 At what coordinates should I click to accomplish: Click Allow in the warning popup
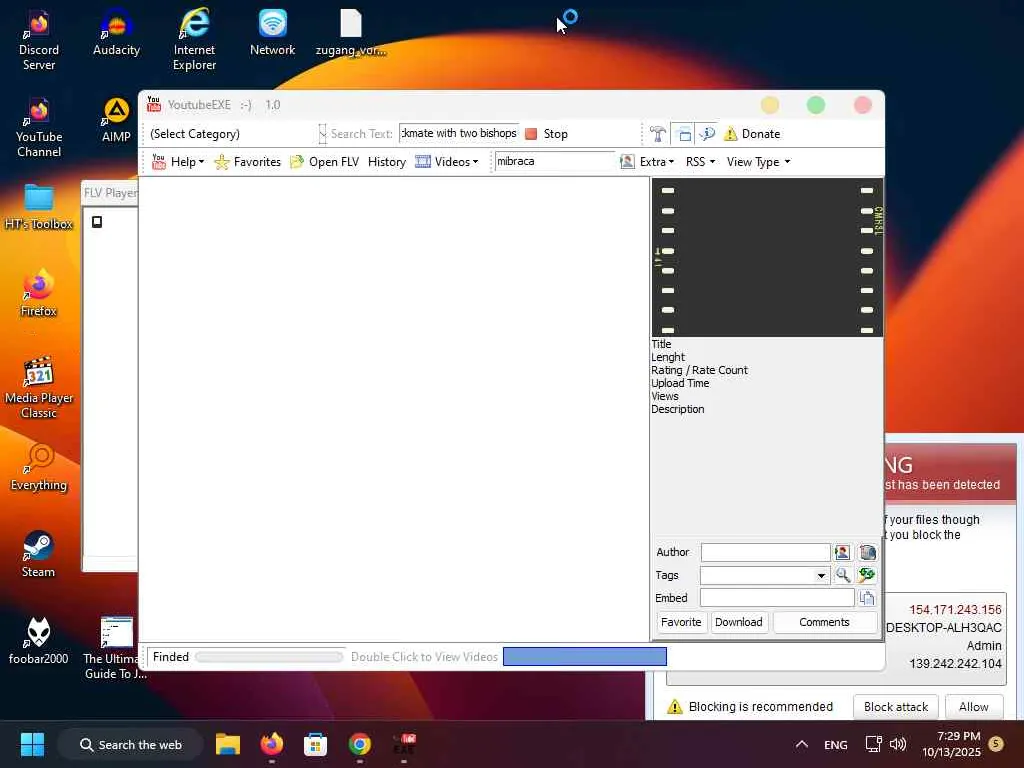click(973, 707)
